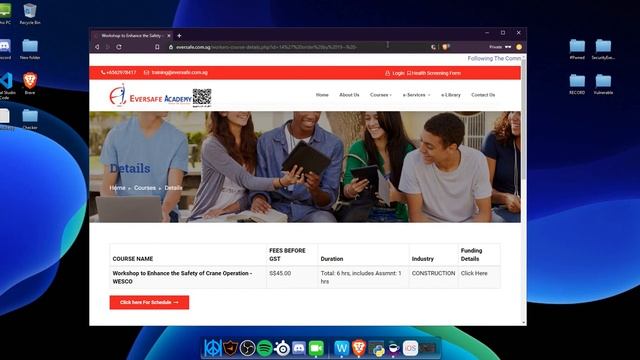The image size is (640, 360).
Task: Go back using browser back arrow
Action: [x=97, y=47]
